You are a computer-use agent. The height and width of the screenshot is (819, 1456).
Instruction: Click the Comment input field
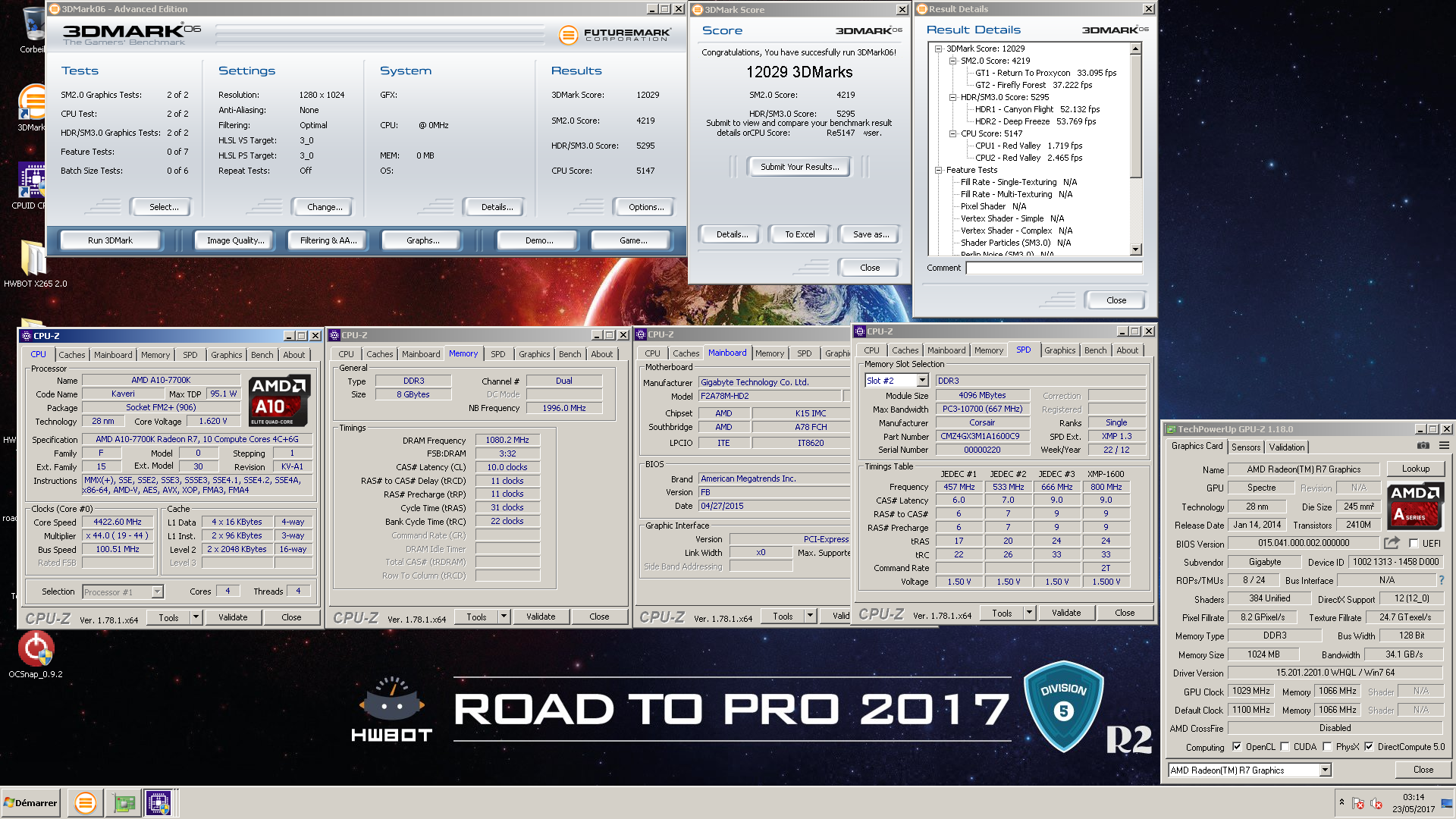click(x=1053, y=268)
